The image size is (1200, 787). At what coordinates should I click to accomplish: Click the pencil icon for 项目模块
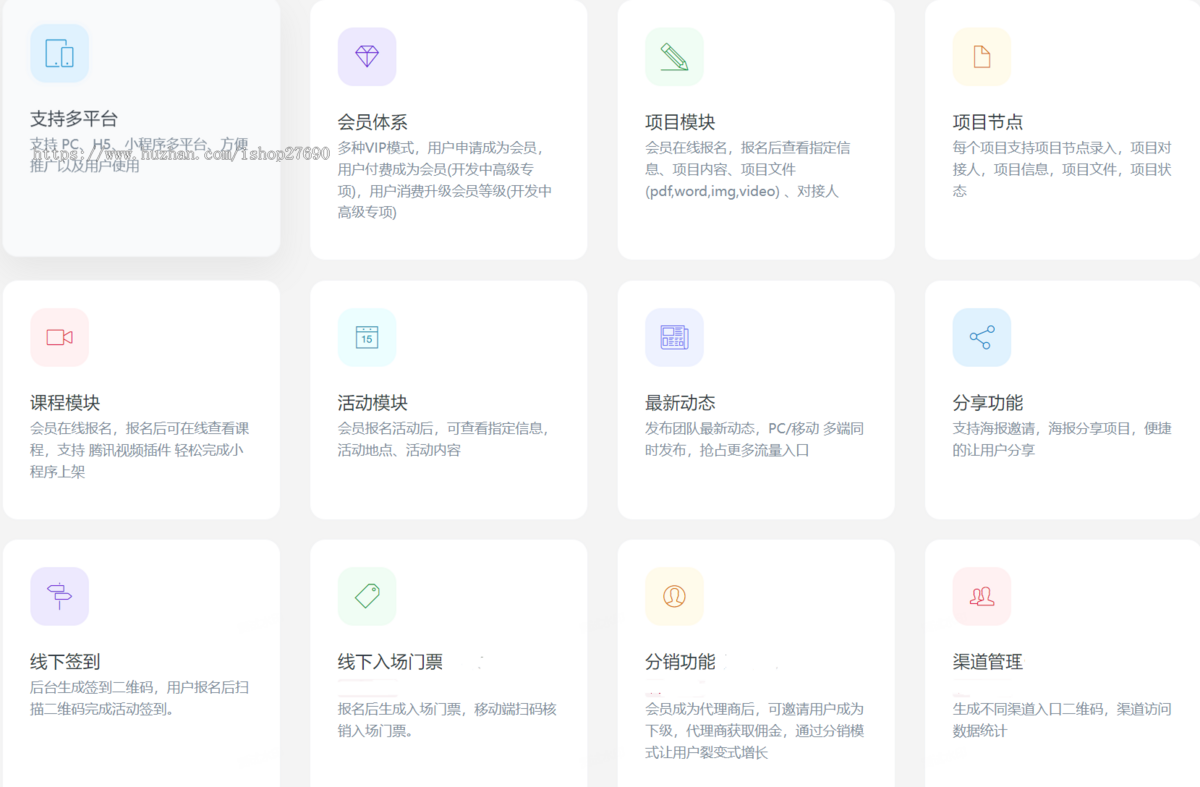coord(674,57)
